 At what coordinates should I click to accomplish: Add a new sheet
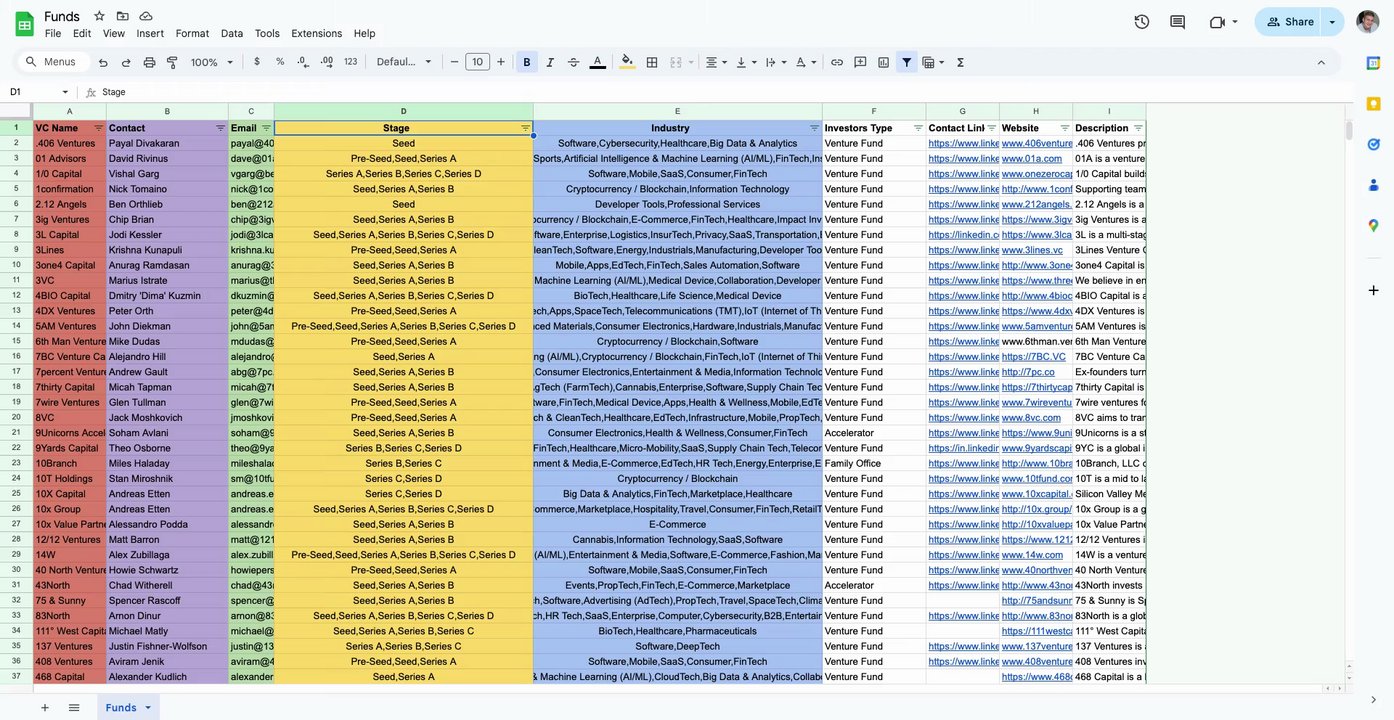(x=44, y=708)
